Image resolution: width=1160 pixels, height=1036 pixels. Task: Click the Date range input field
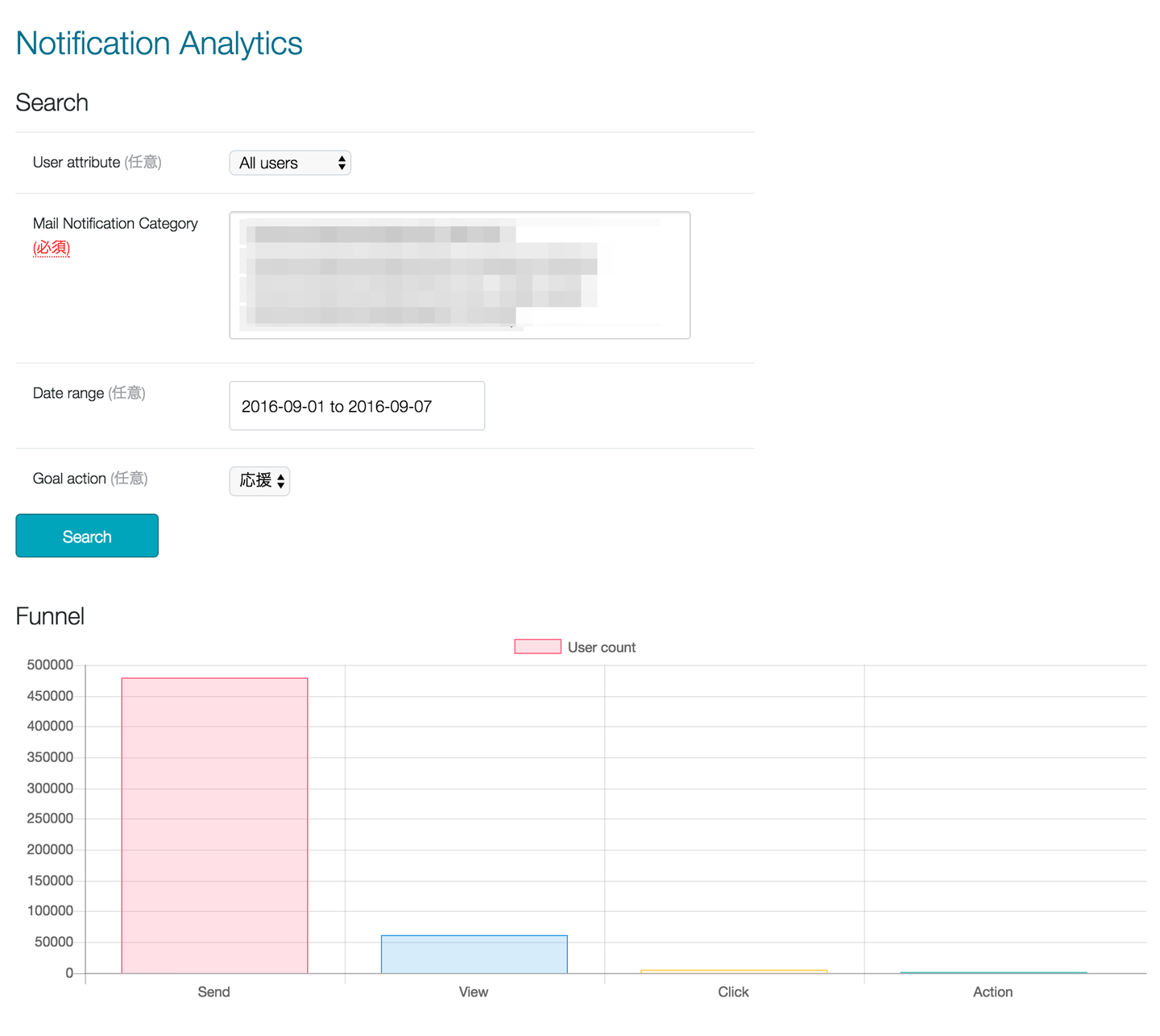click(x=357, y=406)
